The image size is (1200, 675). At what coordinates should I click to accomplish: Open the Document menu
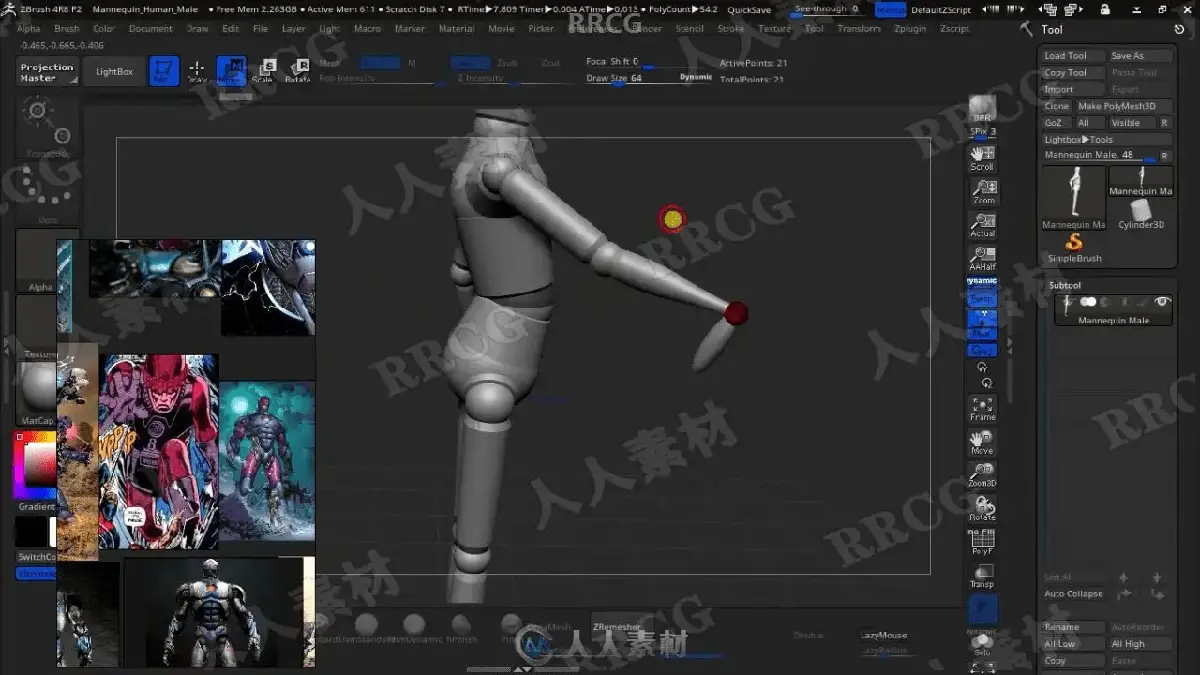coord(151,29)
